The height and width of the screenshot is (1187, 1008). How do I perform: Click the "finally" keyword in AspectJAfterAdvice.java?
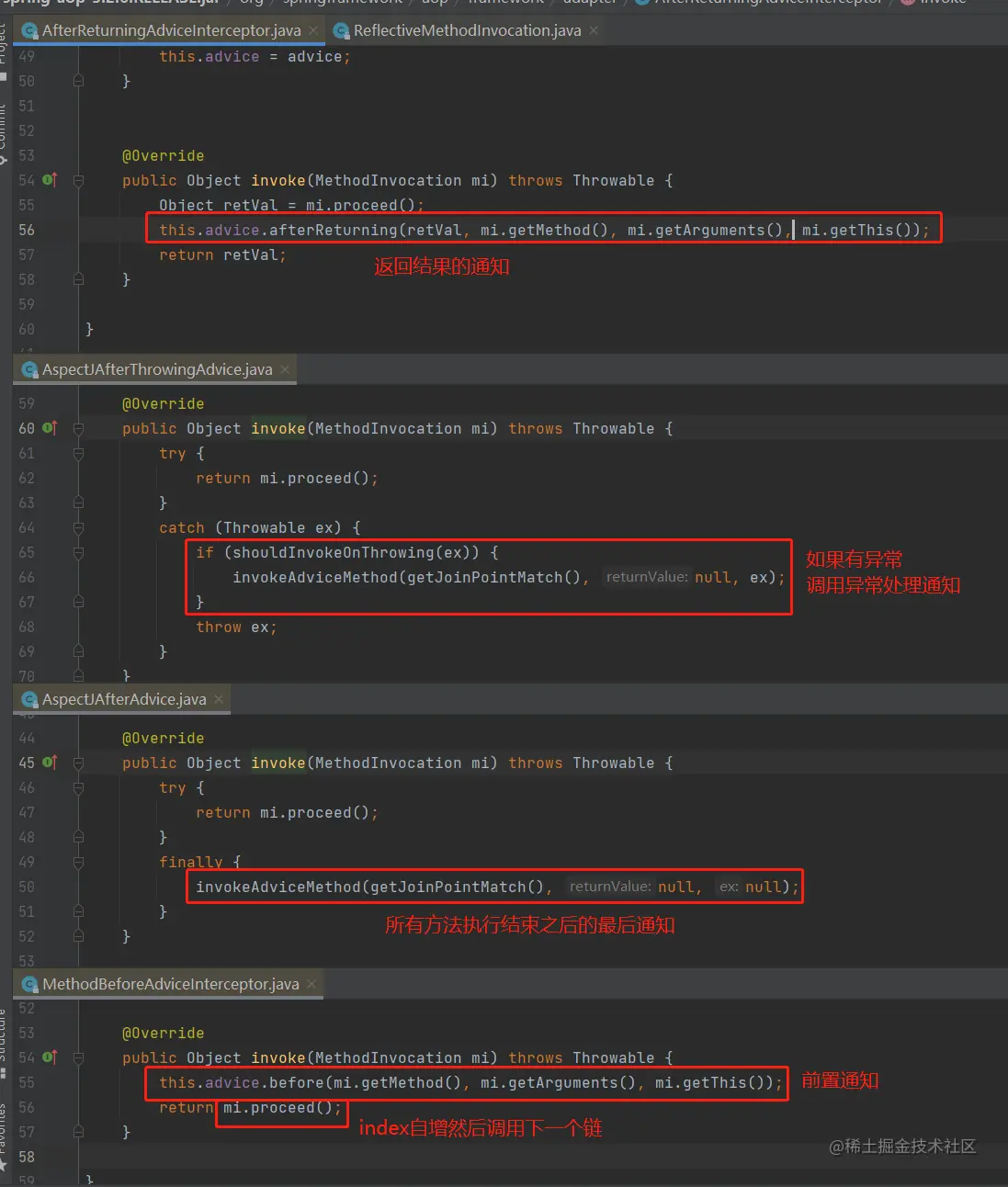190,862
